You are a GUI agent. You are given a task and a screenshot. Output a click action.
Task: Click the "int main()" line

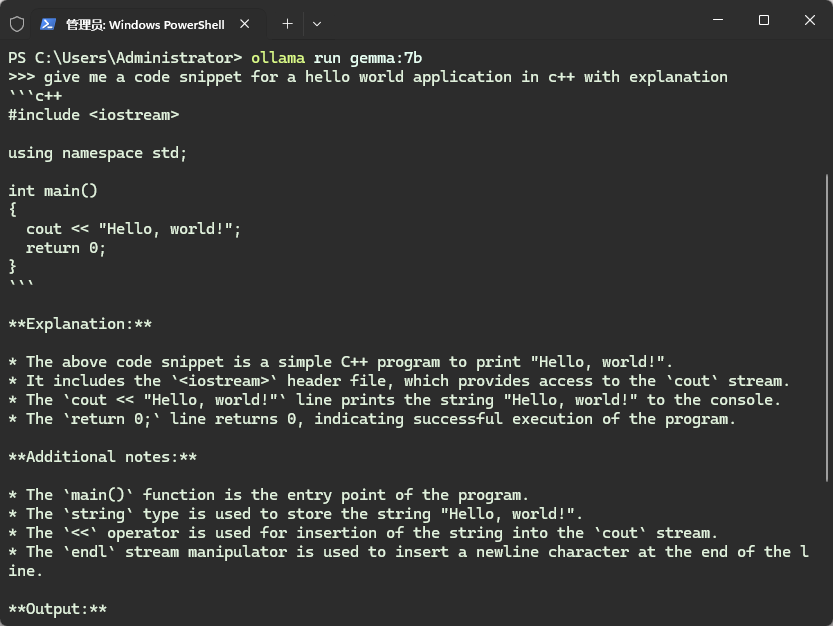53,191
